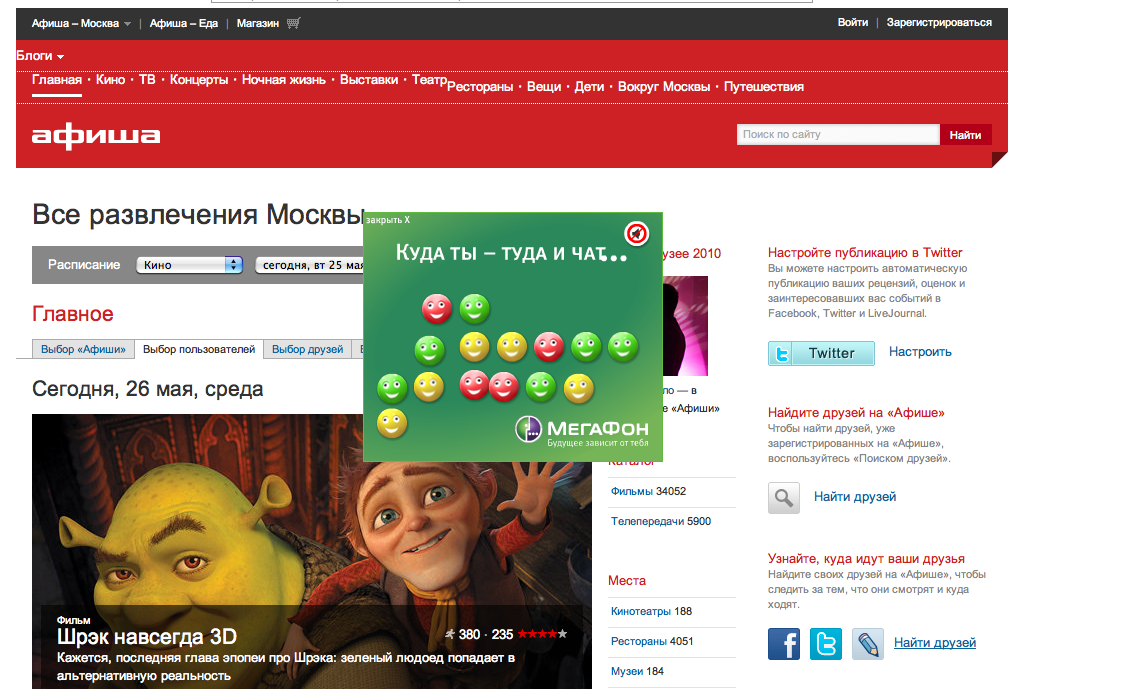Click the 380 · 235 counts on Шрэк card
This screenshot has height=689, width=1136.
pyautogui.click(x=485, y=635)
